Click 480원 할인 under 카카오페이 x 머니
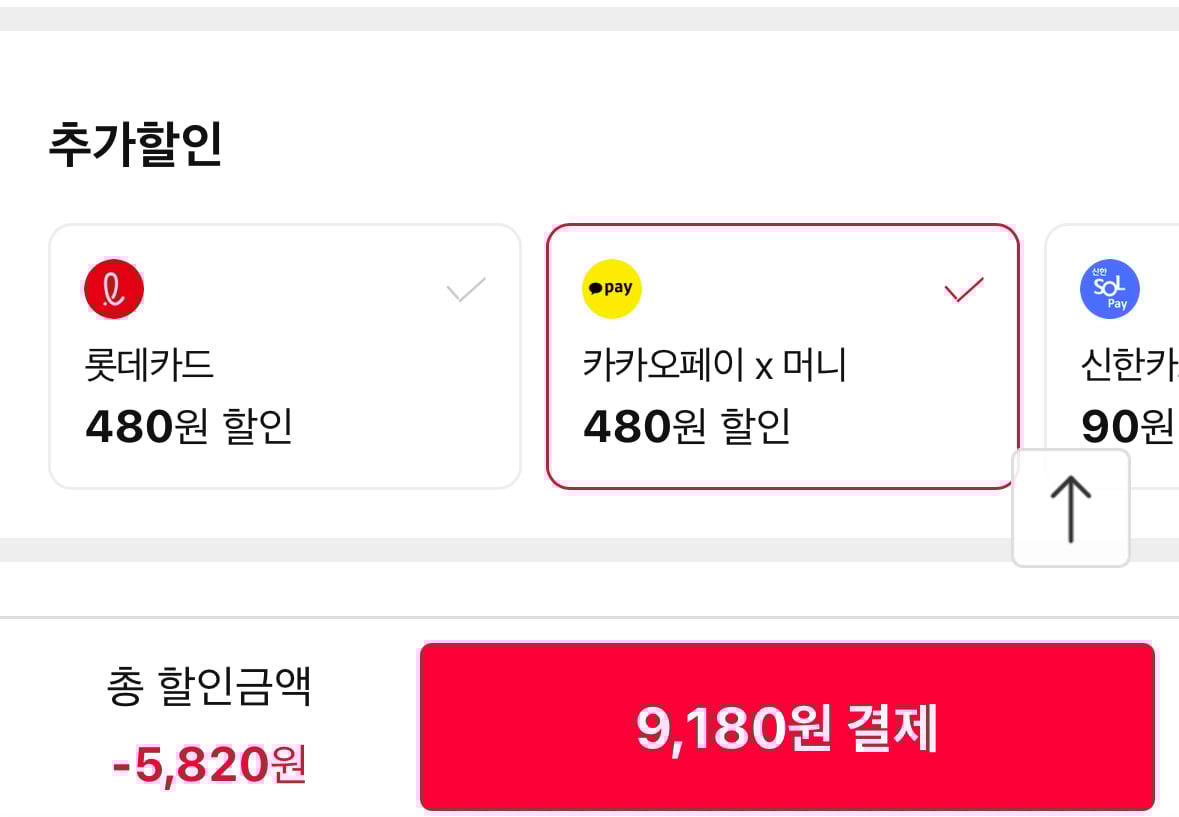This screenshot has width=1179, height=817. pyautogui.click(x=687, y=427)
